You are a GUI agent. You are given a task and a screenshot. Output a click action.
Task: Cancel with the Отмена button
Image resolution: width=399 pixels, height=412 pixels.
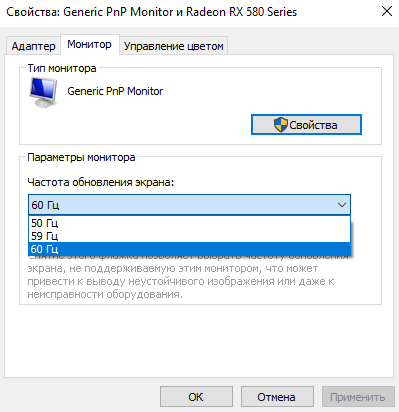click(277, 397)
